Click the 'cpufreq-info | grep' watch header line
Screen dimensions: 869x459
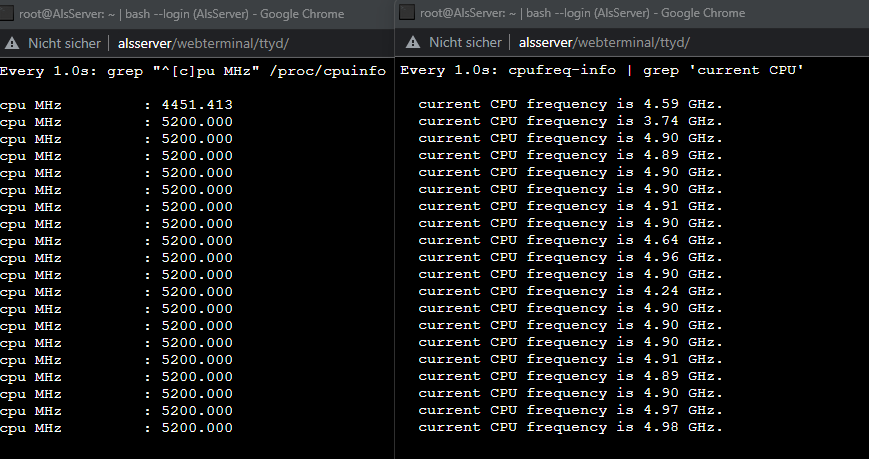602,70
